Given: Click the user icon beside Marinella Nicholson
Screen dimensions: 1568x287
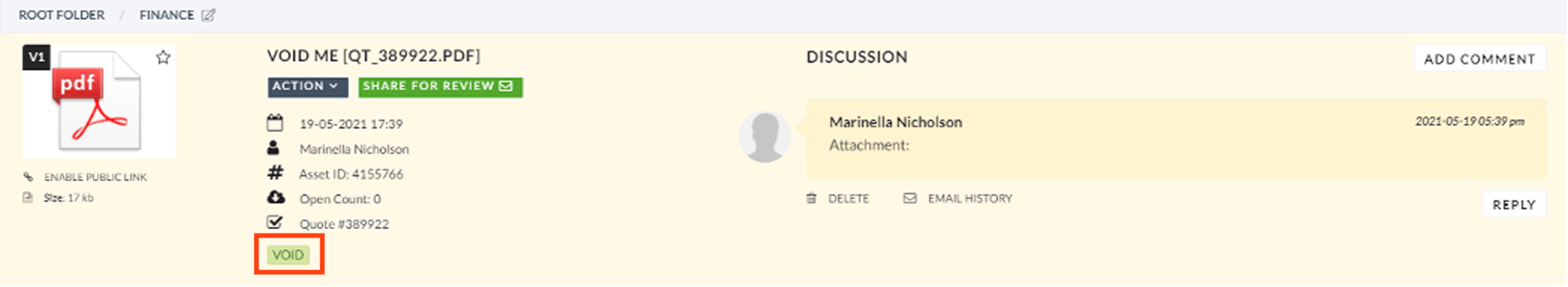Looking at the screenshot, I should (274, 148).
